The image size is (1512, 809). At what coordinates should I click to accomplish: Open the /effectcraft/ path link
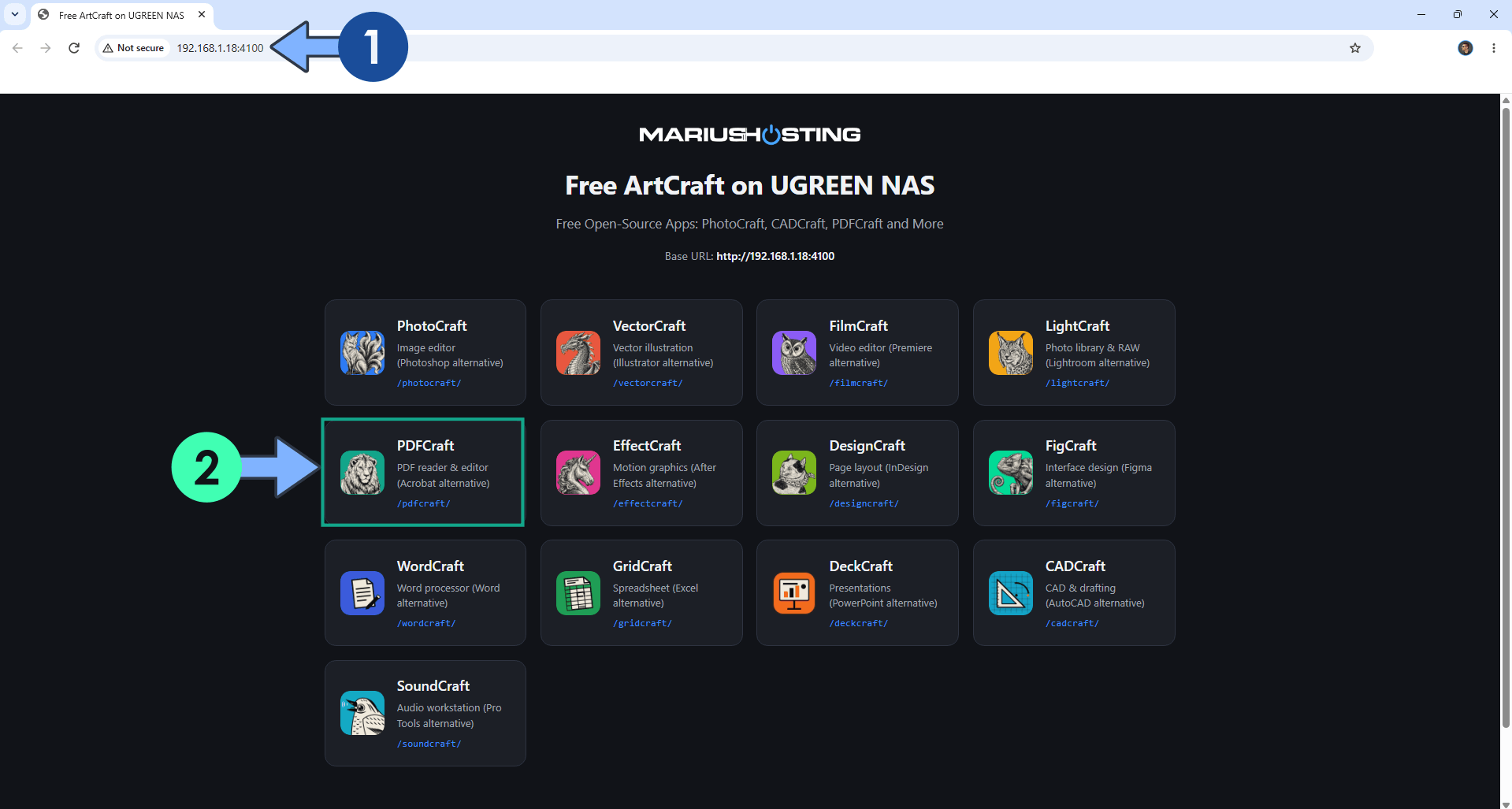pos(648,503)
